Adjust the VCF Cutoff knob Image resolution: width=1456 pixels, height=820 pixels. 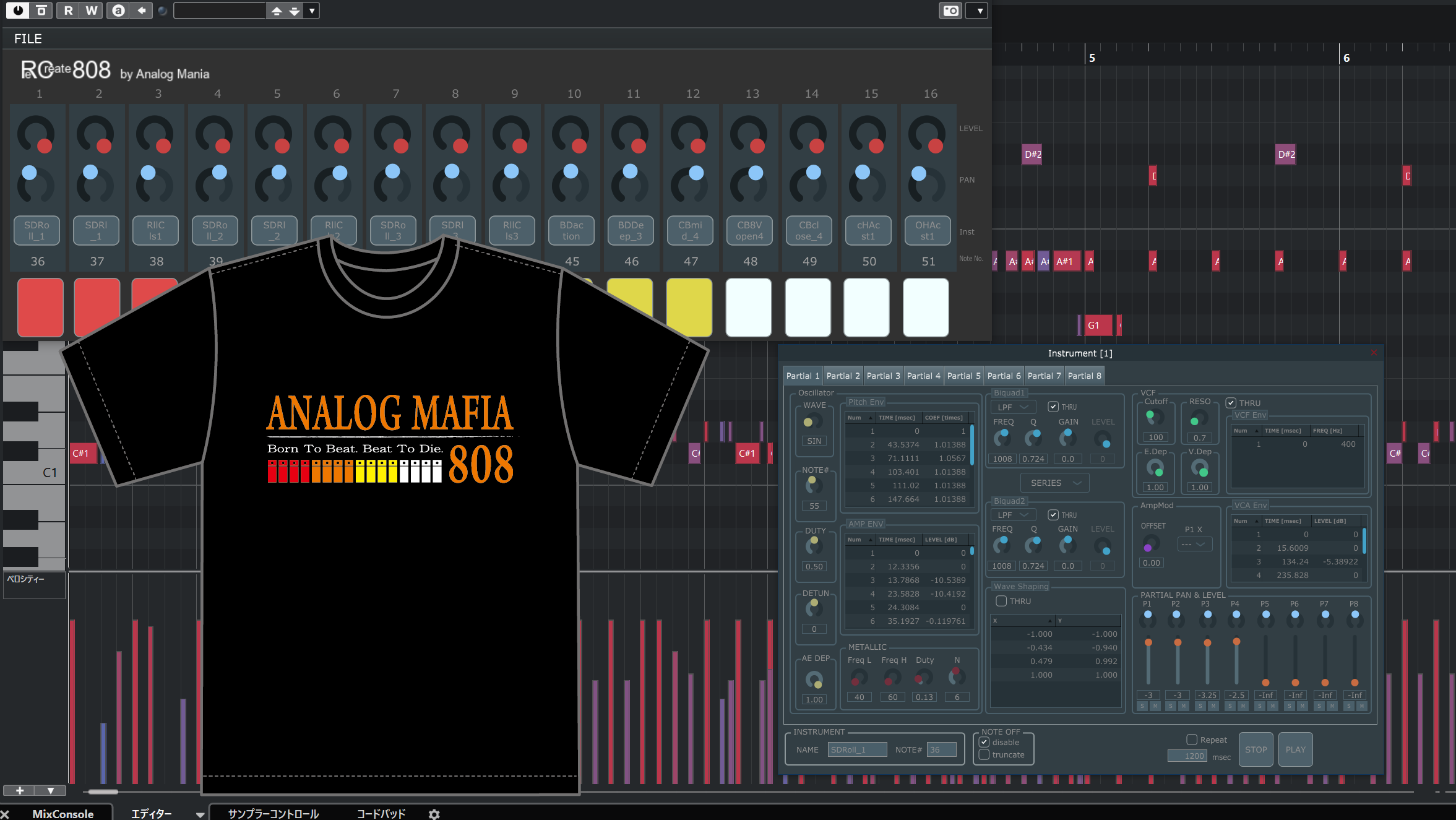tap(1154, 418)
